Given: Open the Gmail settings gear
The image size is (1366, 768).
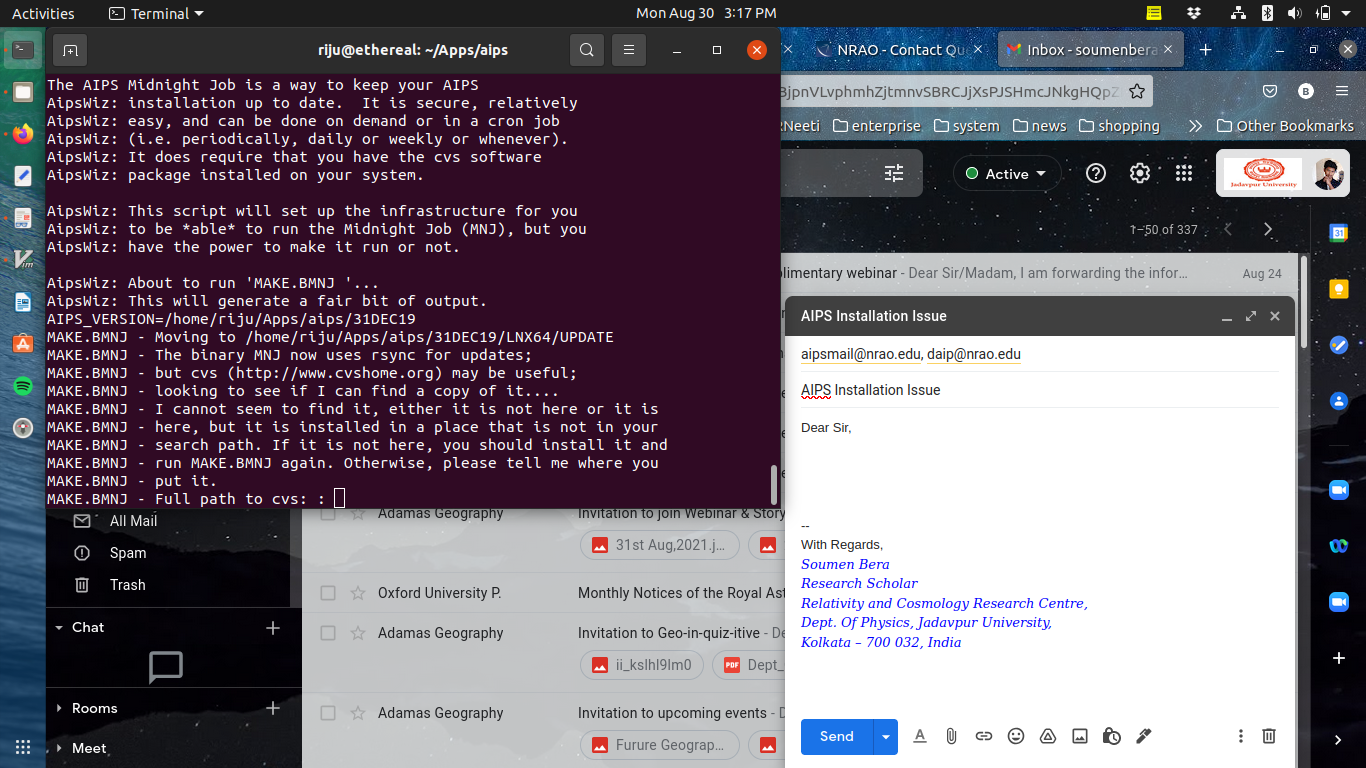Looking at the screenshot, I should pyautogui.click(x=1140, y=173).
